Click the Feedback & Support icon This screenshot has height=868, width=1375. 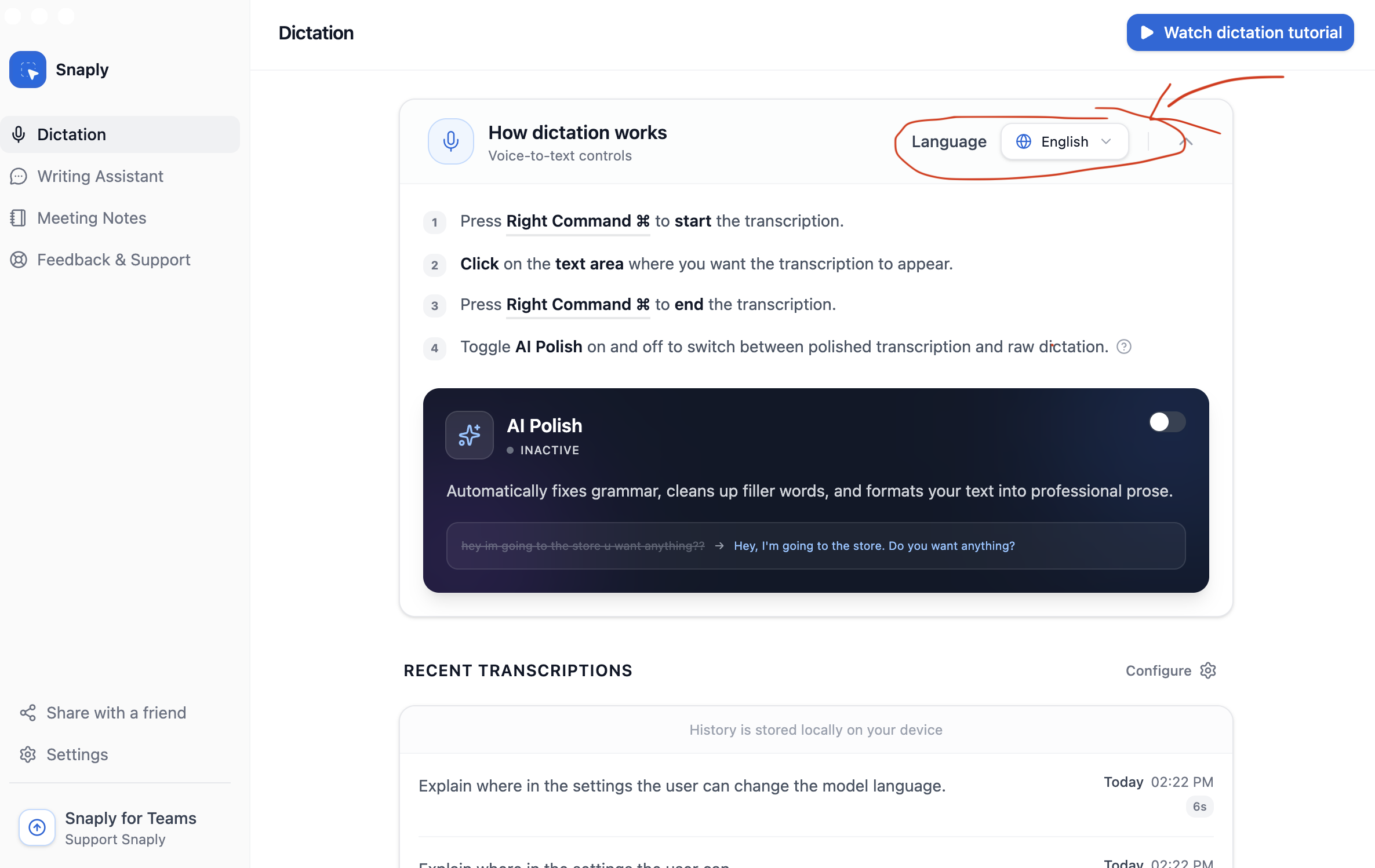click(19, 260)
